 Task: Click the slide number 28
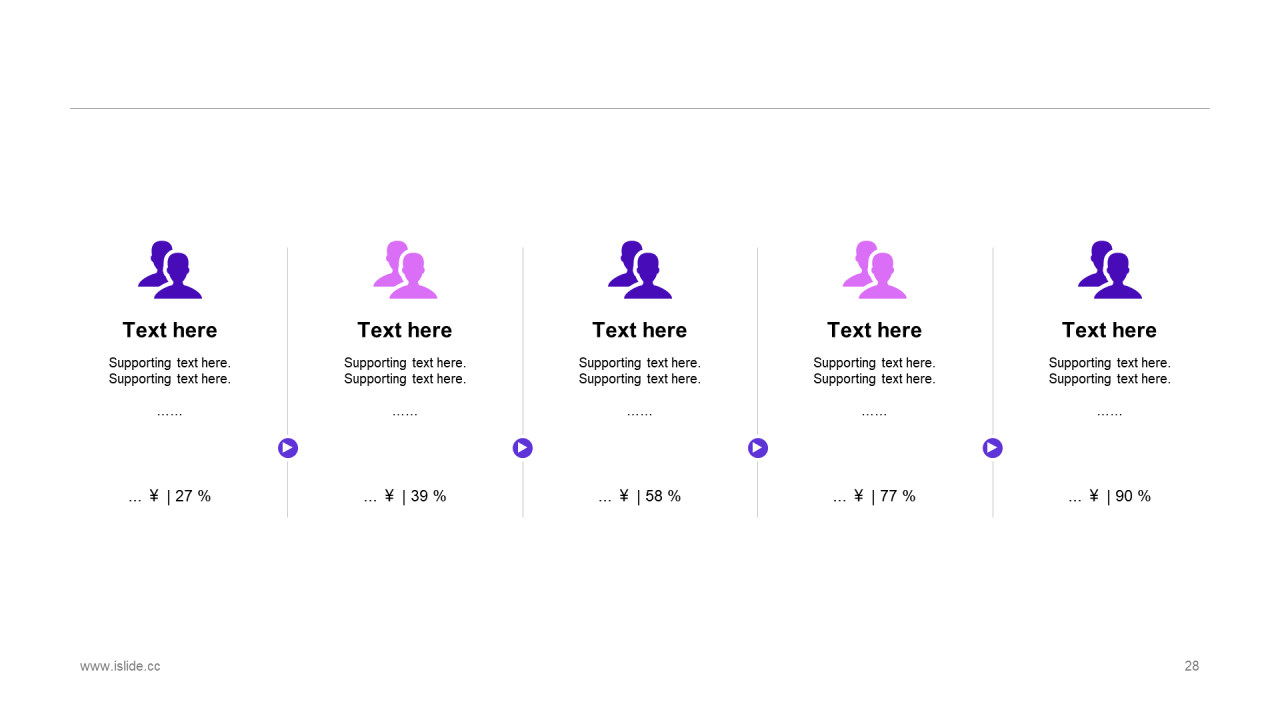pos(1192,666)
